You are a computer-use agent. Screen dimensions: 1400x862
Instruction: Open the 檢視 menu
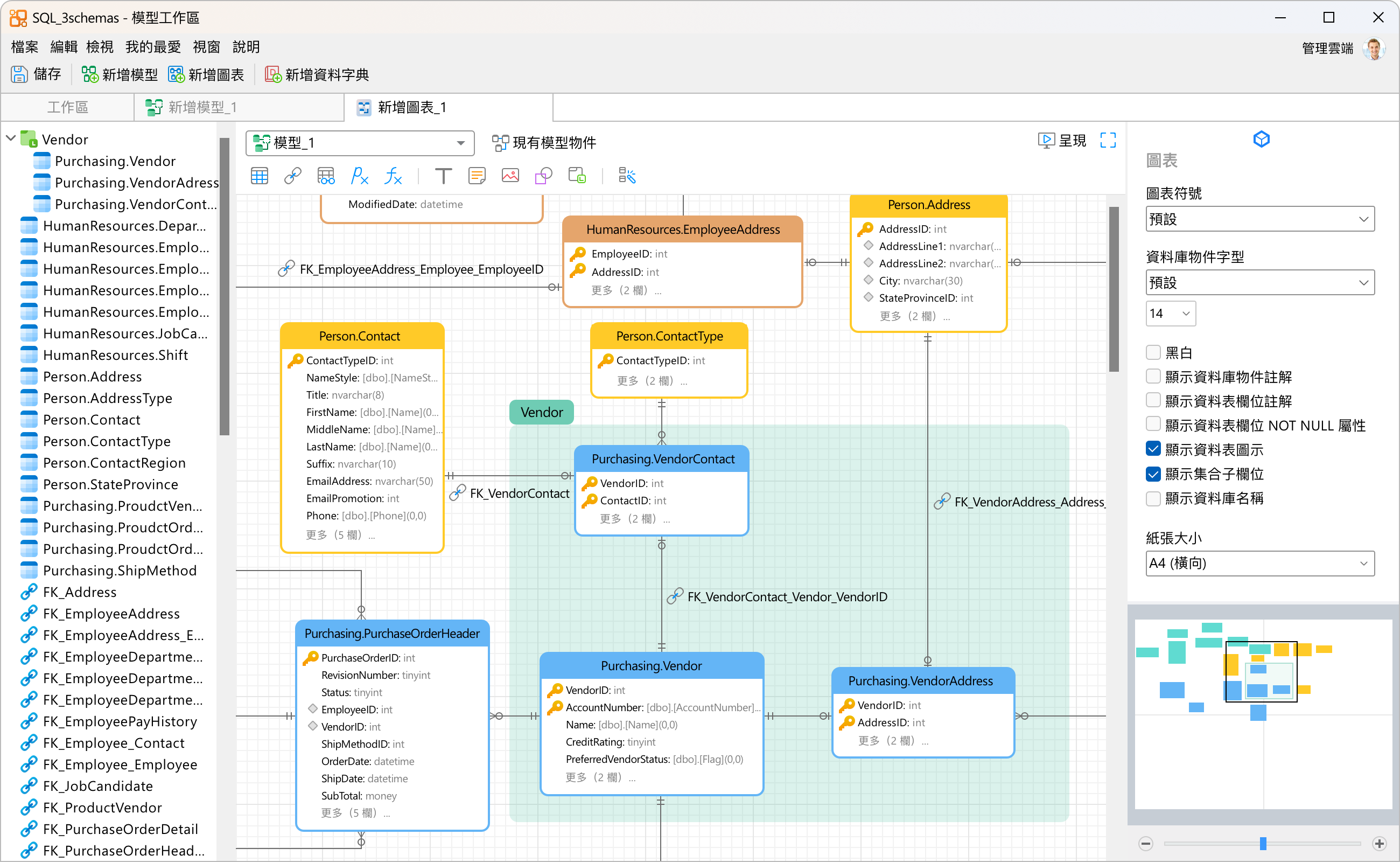[x=100, y=47]
